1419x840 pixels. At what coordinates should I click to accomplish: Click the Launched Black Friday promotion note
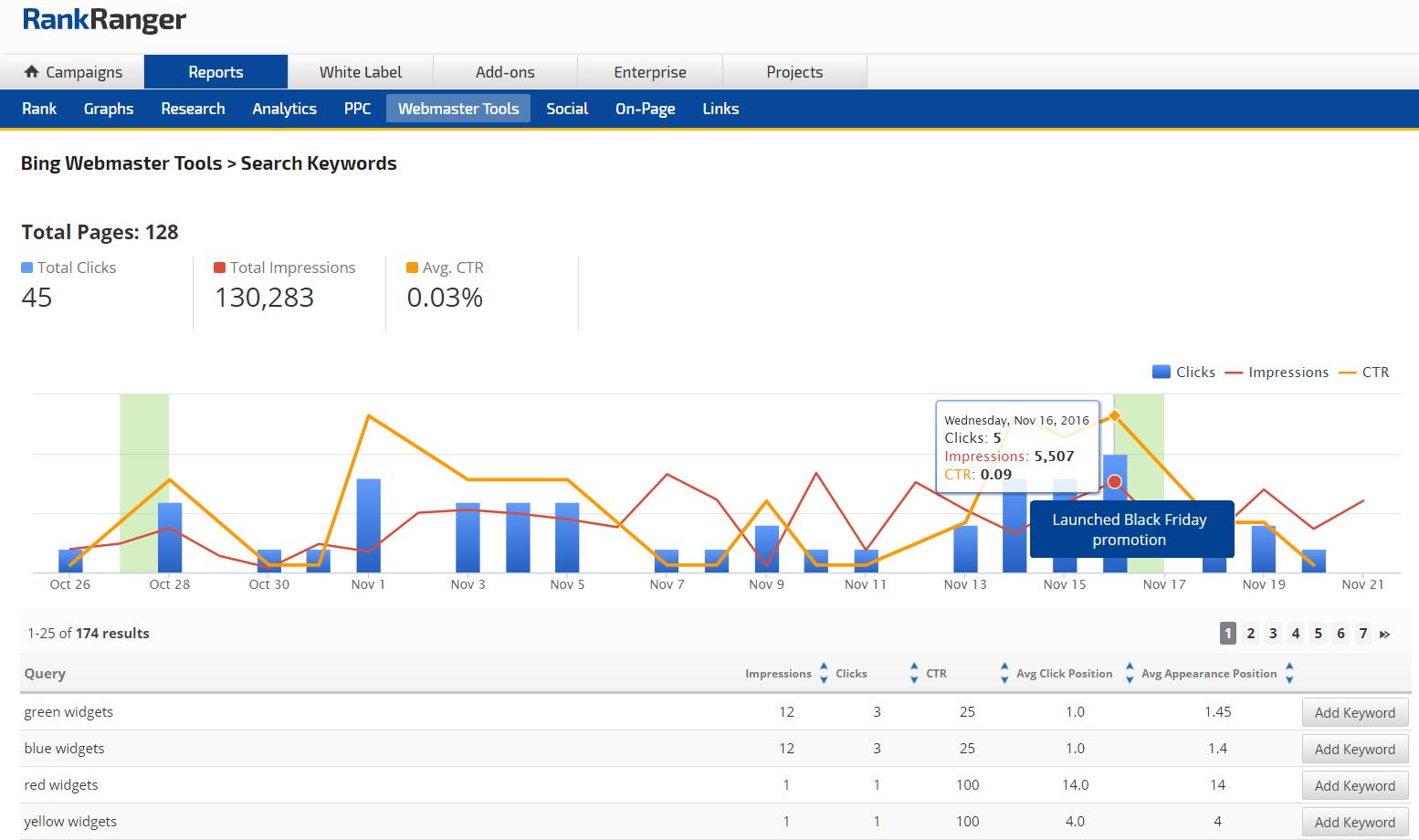(1130, 530)
